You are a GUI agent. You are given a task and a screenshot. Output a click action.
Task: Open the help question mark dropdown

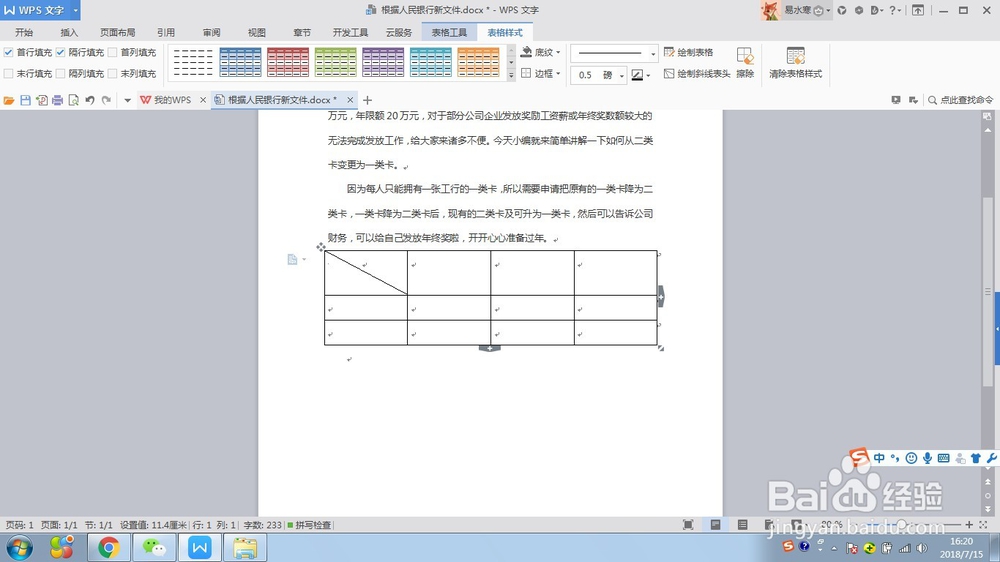pos(894,10)
